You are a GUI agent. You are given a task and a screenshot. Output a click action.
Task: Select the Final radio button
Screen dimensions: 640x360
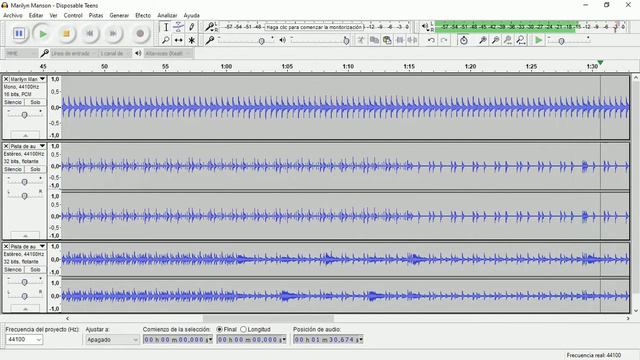click(x=220, y=329)
